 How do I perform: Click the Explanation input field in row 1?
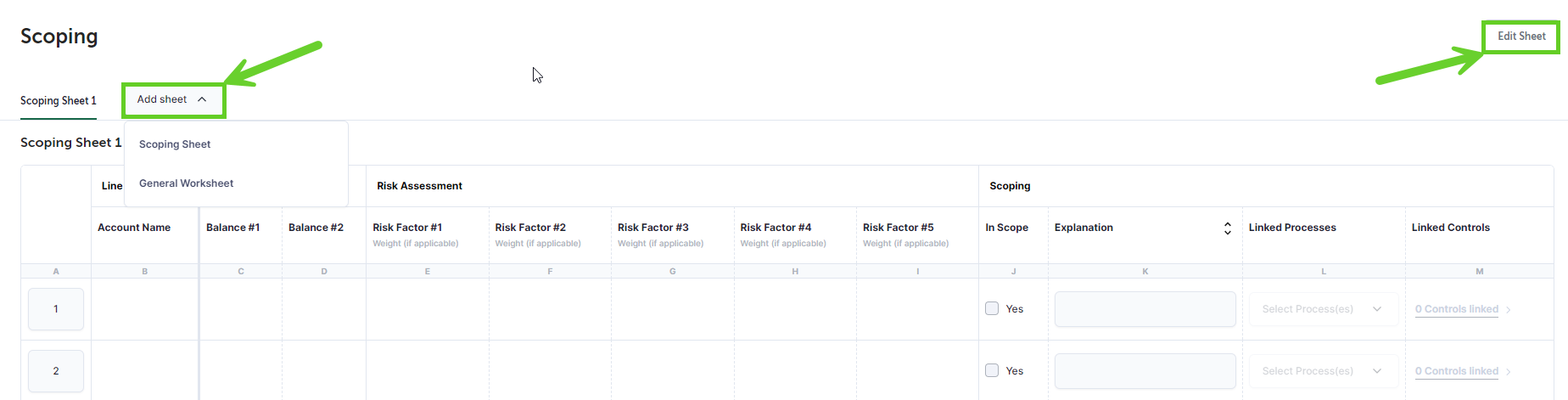click(1145, 309)
